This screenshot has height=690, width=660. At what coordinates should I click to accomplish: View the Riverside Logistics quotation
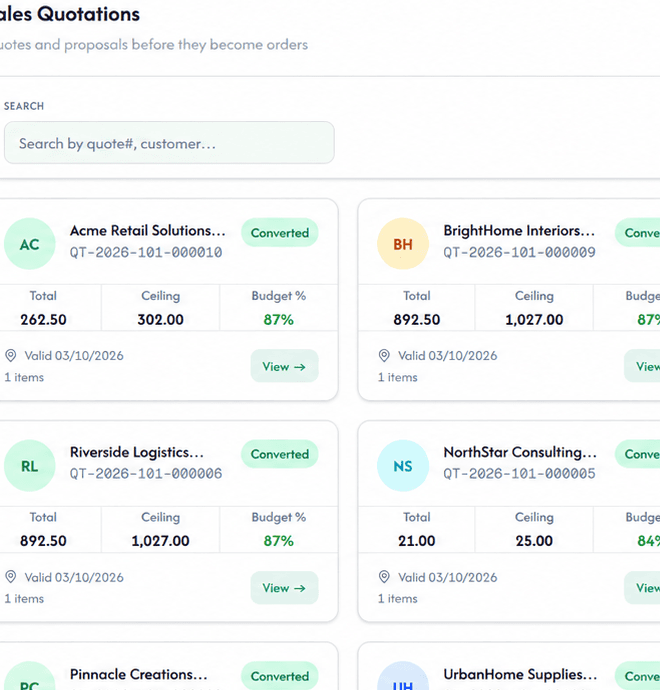coord(284,587)
